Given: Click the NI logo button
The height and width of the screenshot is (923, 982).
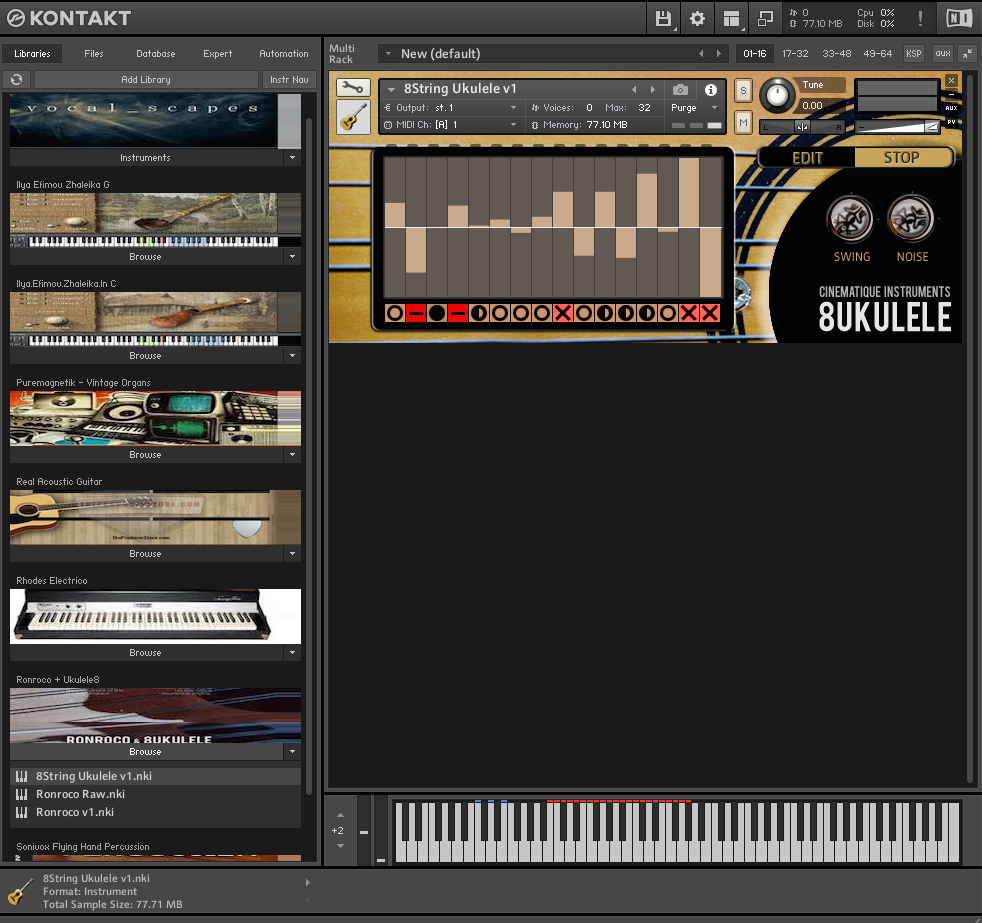Looking at the screenshot, I should (958, 19).
